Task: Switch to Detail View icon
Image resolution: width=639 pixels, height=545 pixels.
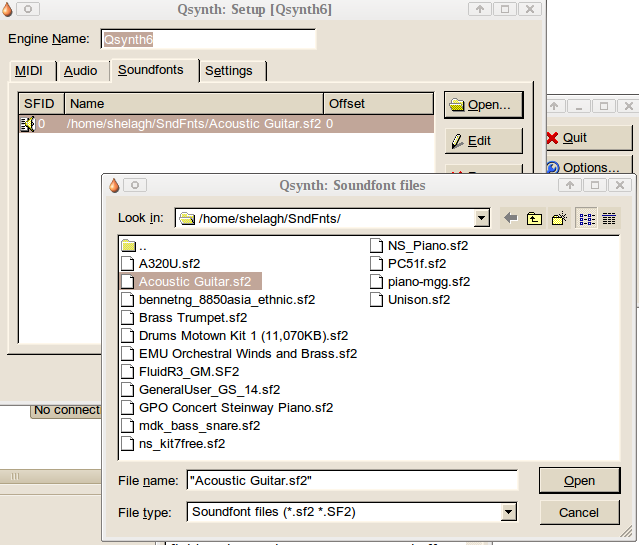Action: [609, 218]
